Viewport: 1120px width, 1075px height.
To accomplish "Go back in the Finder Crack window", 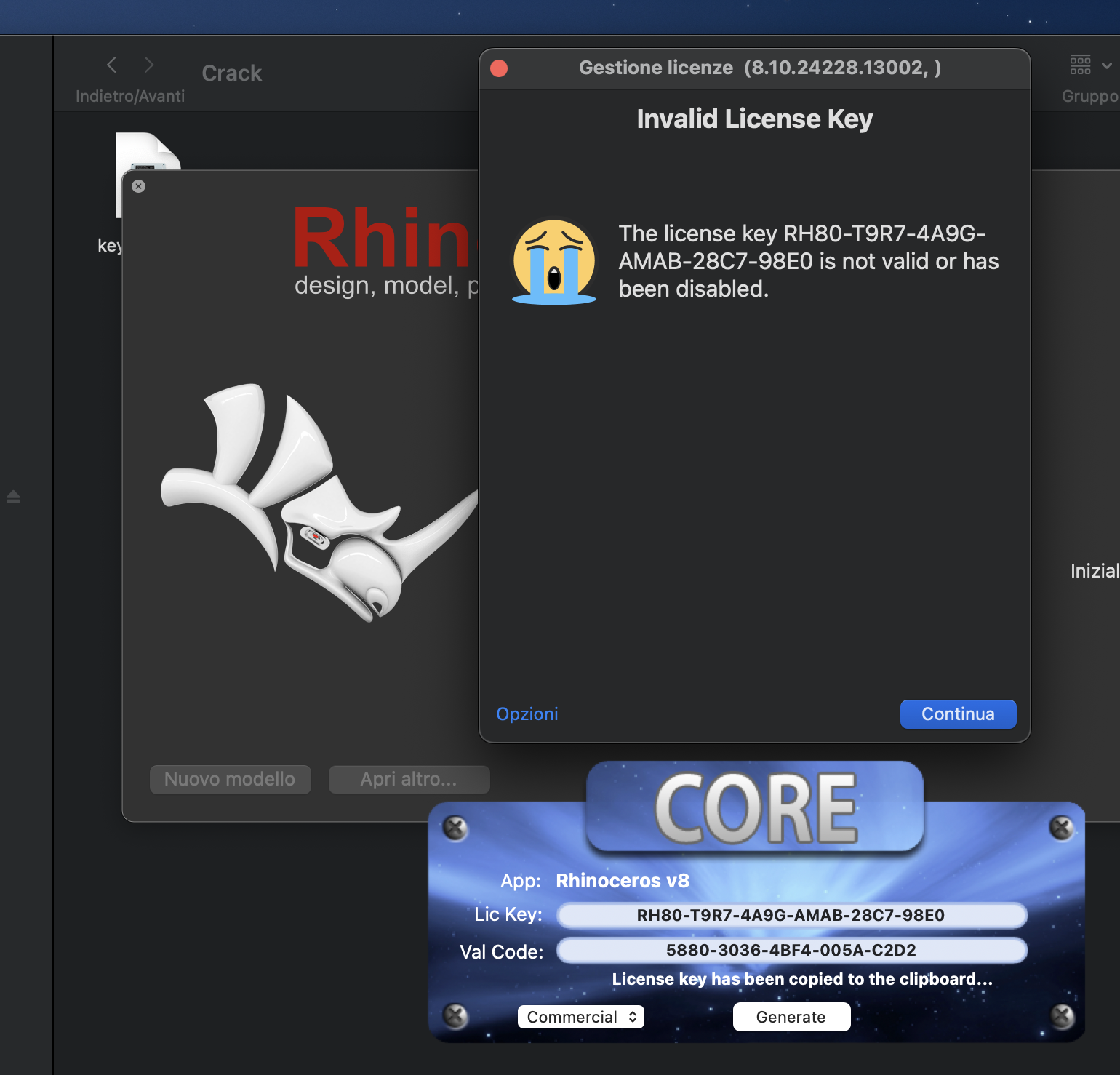I will (x=111, y=65).
